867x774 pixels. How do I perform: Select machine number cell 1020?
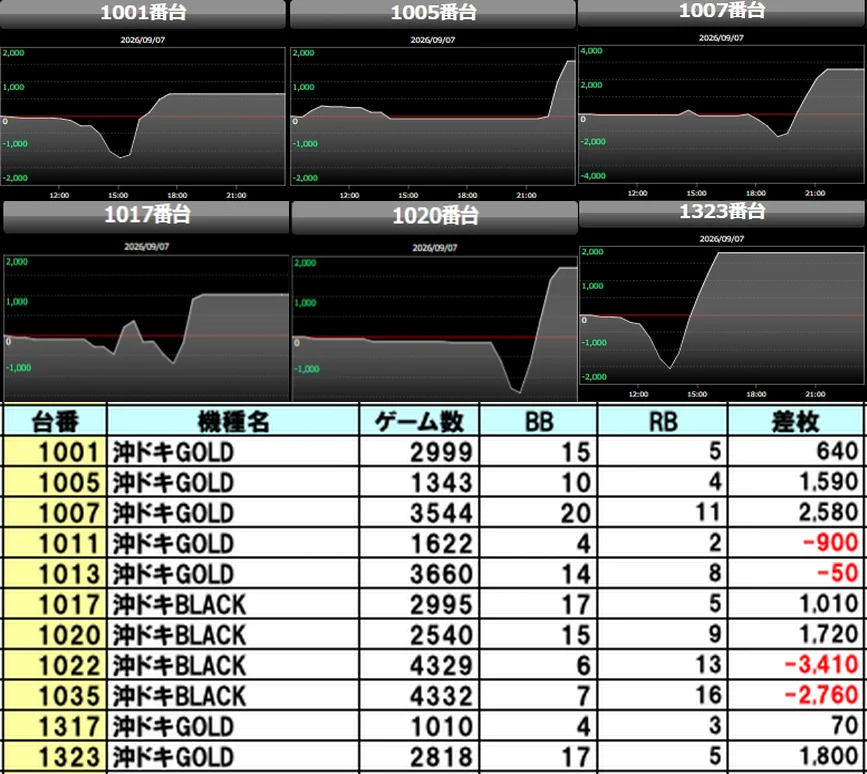click(55, 634)
